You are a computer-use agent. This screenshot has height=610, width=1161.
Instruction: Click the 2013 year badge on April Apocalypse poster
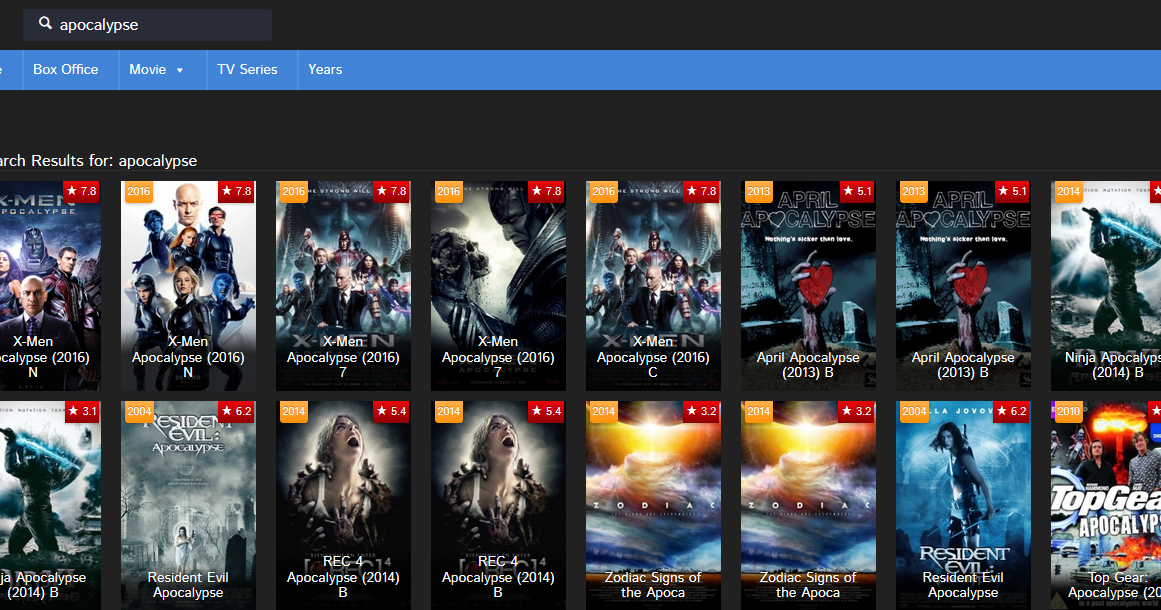pos(758,191)
